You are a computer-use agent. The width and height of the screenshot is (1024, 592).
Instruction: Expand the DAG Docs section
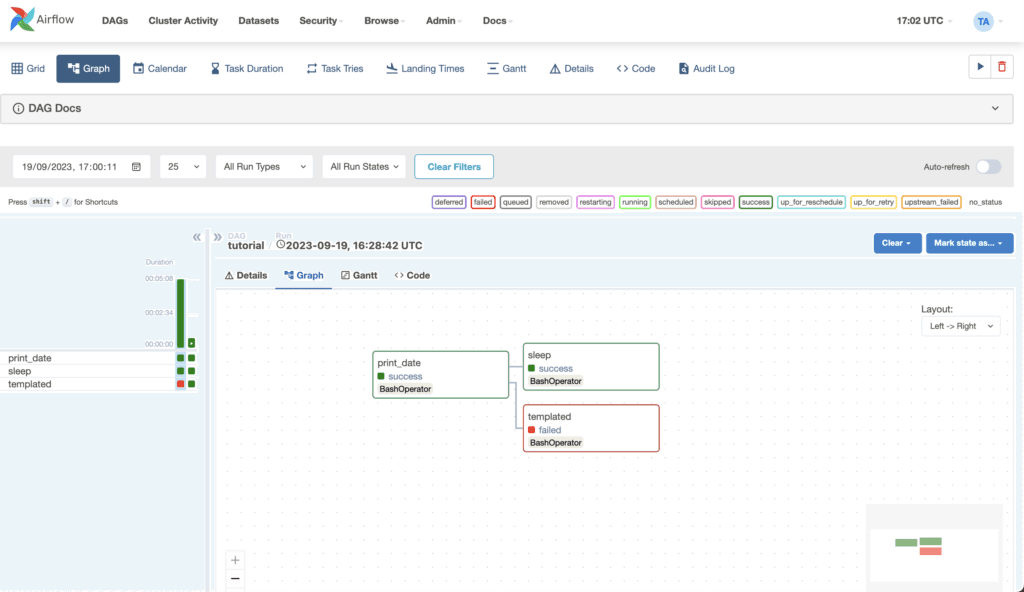994,108
